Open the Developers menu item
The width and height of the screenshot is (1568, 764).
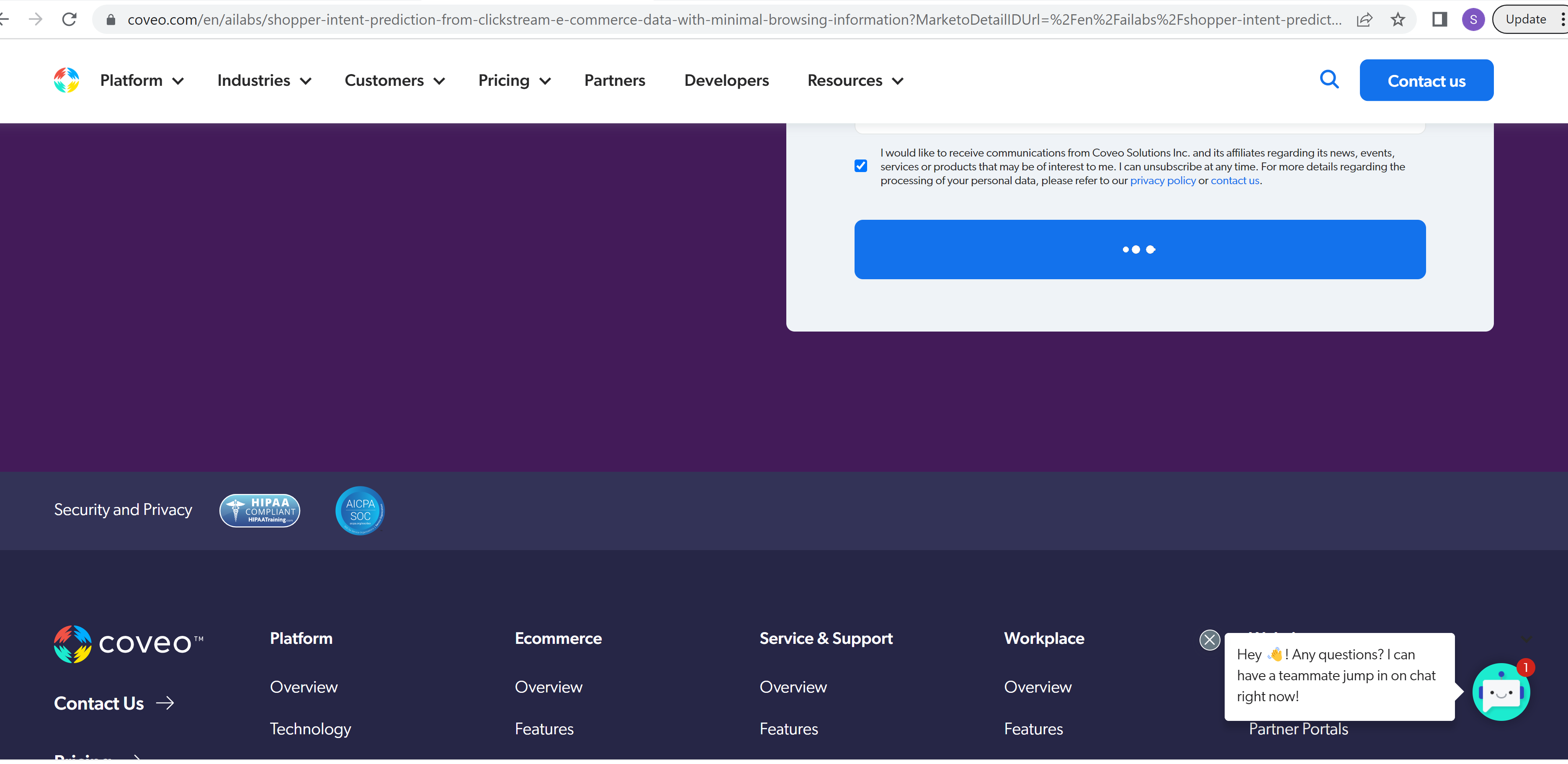point(726,80)
